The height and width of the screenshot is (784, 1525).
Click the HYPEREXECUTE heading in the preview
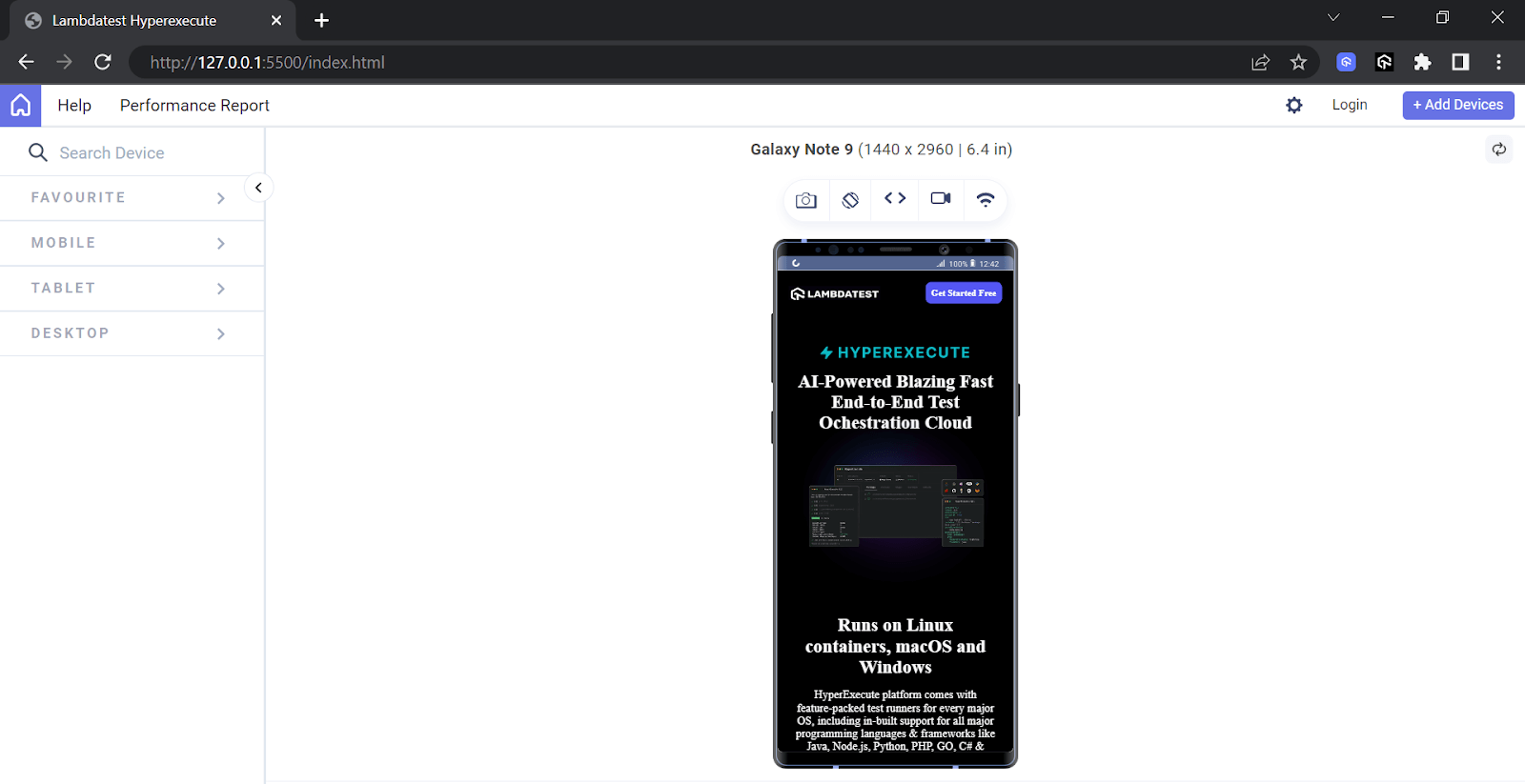click(895, 352)
